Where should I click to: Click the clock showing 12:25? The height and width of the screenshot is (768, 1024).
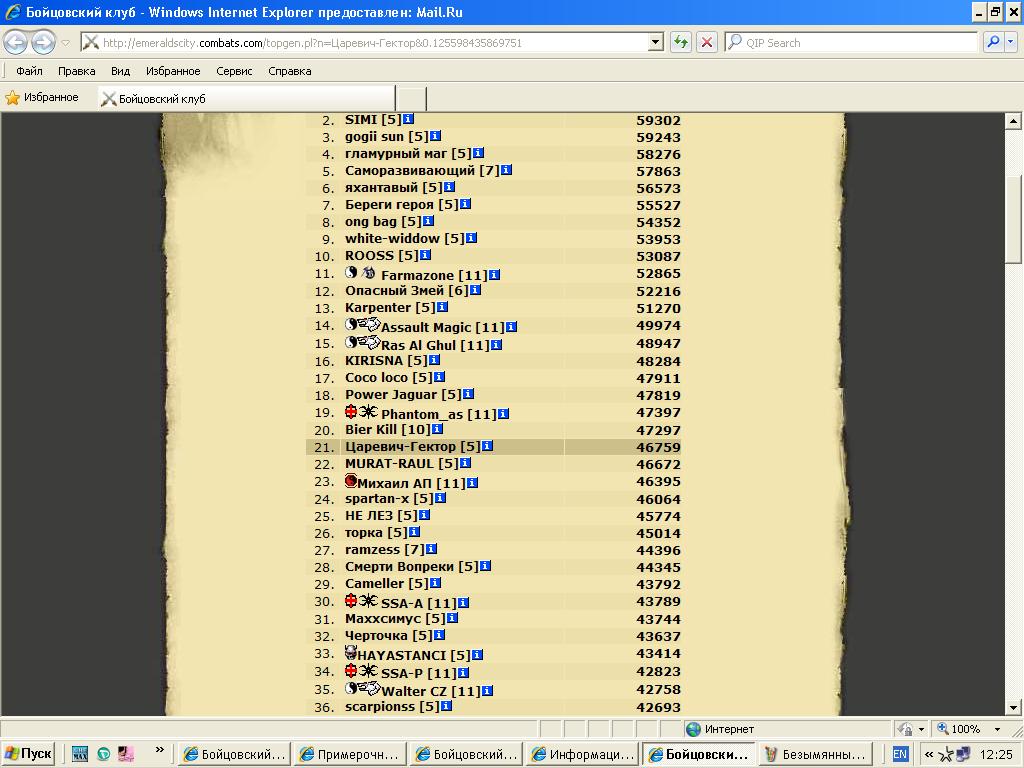[x=997, y=754]
